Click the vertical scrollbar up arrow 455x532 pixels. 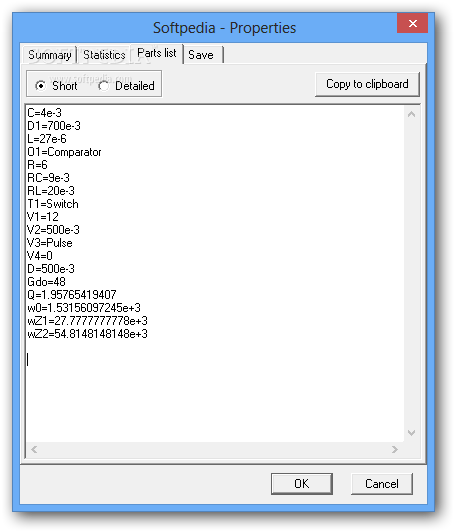coord(412,114)
